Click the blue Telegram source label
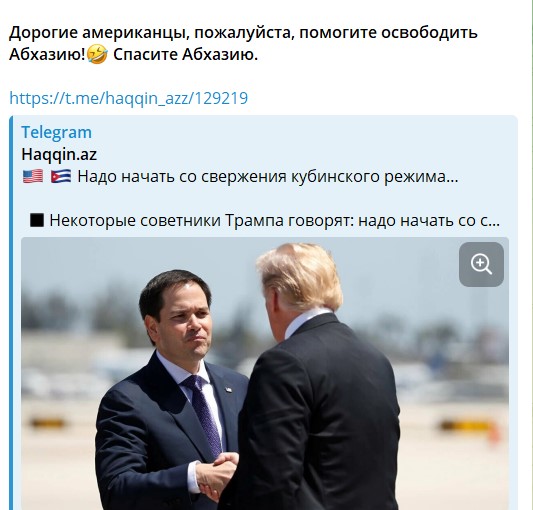The height and width of the screenshot is (510, 533). point(56,132)
